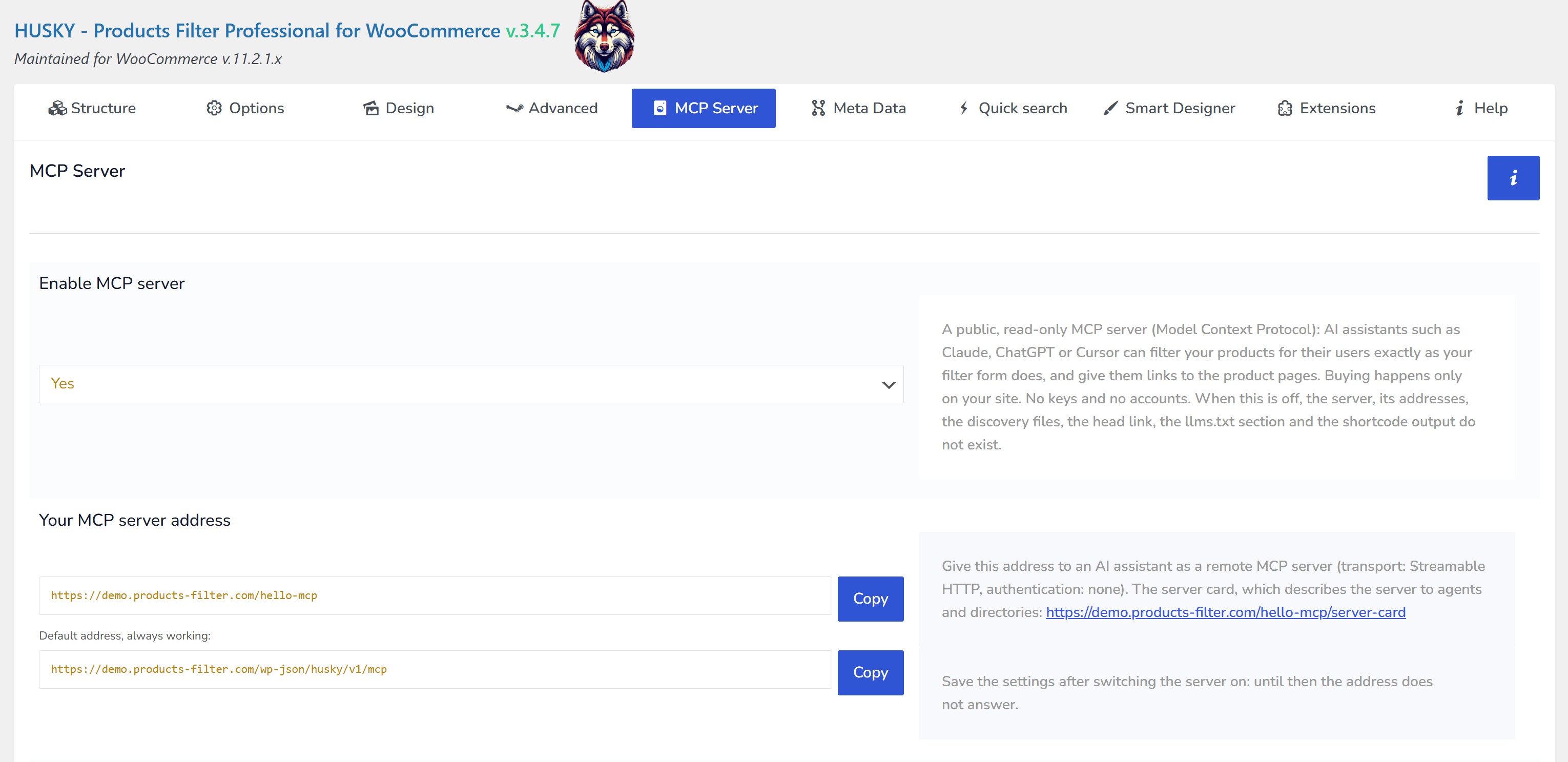This screenshot has height=762, width=1568.
Task: Open the blue info button for MCP Server
Action: click(1513, 178)
